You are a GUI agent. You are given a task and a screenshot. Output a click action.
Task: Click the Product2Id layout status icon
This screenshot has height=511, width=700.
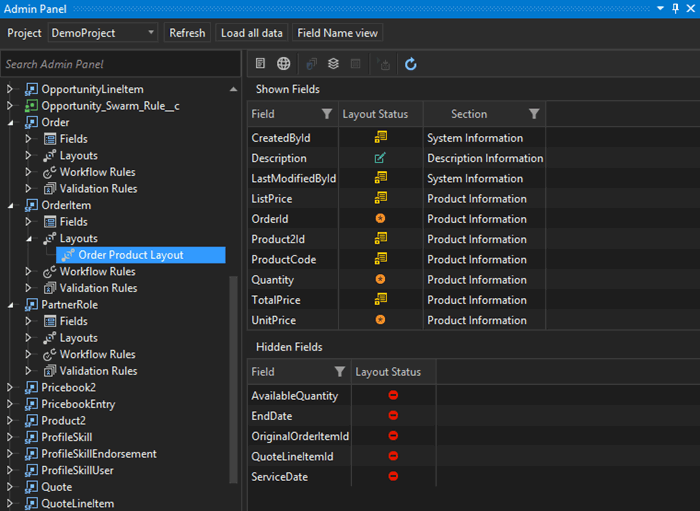pyautogui.click(x=381, y=239)
